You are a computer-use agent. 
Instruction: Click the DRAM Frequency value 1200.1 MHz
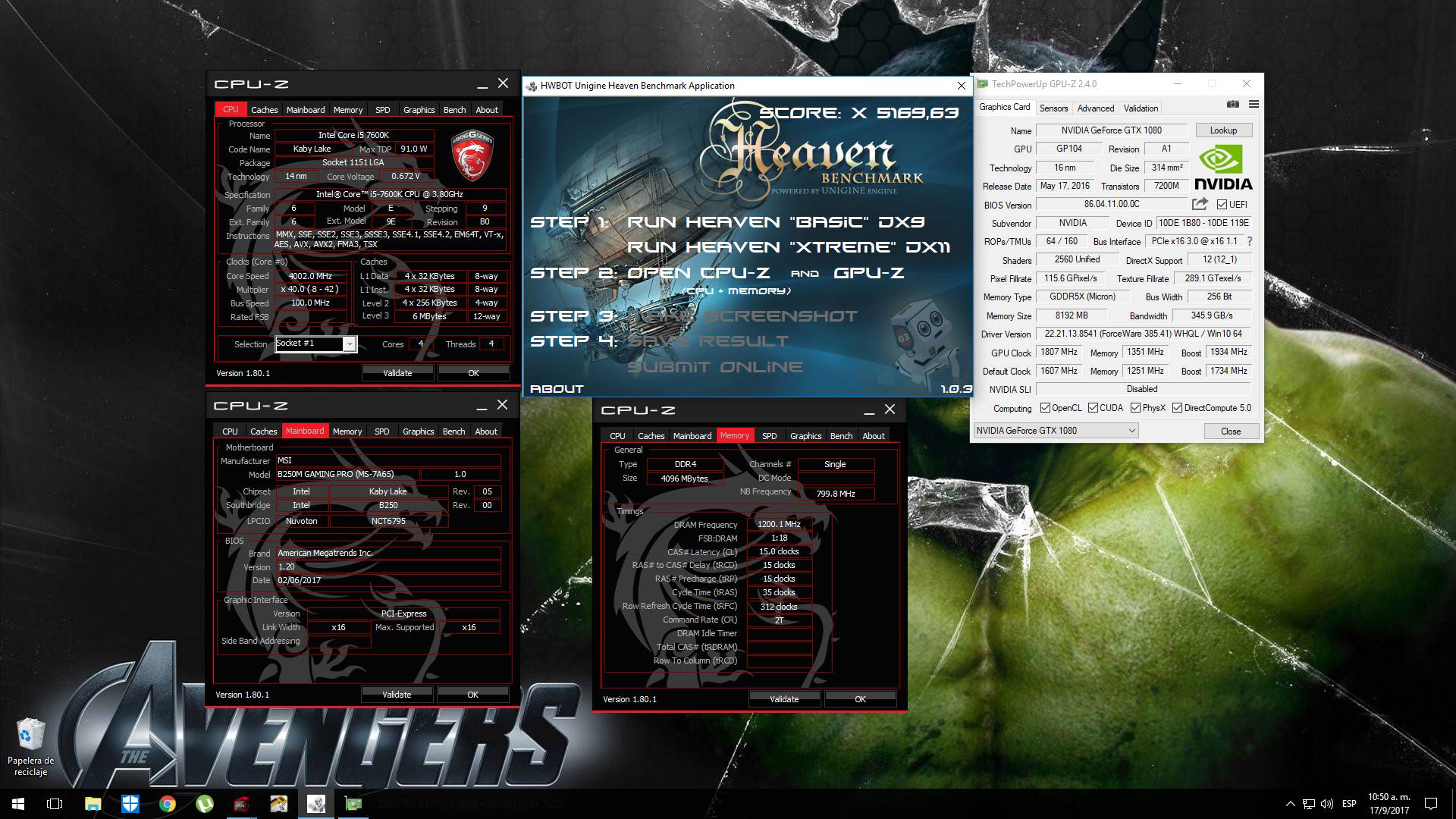(779, 524)
